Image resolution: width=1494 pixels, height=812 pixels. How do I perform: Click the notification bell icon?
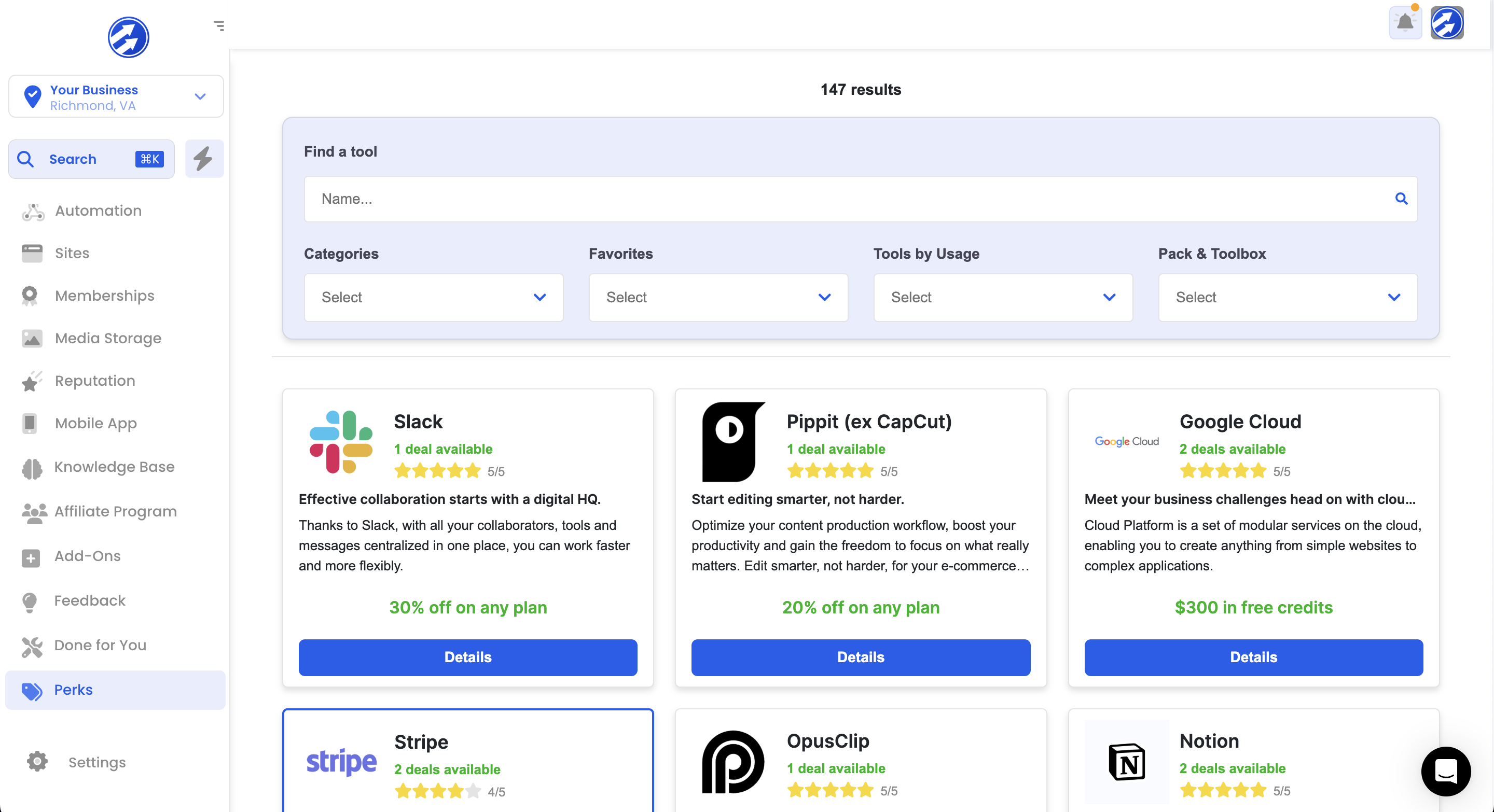[1405, 23]
